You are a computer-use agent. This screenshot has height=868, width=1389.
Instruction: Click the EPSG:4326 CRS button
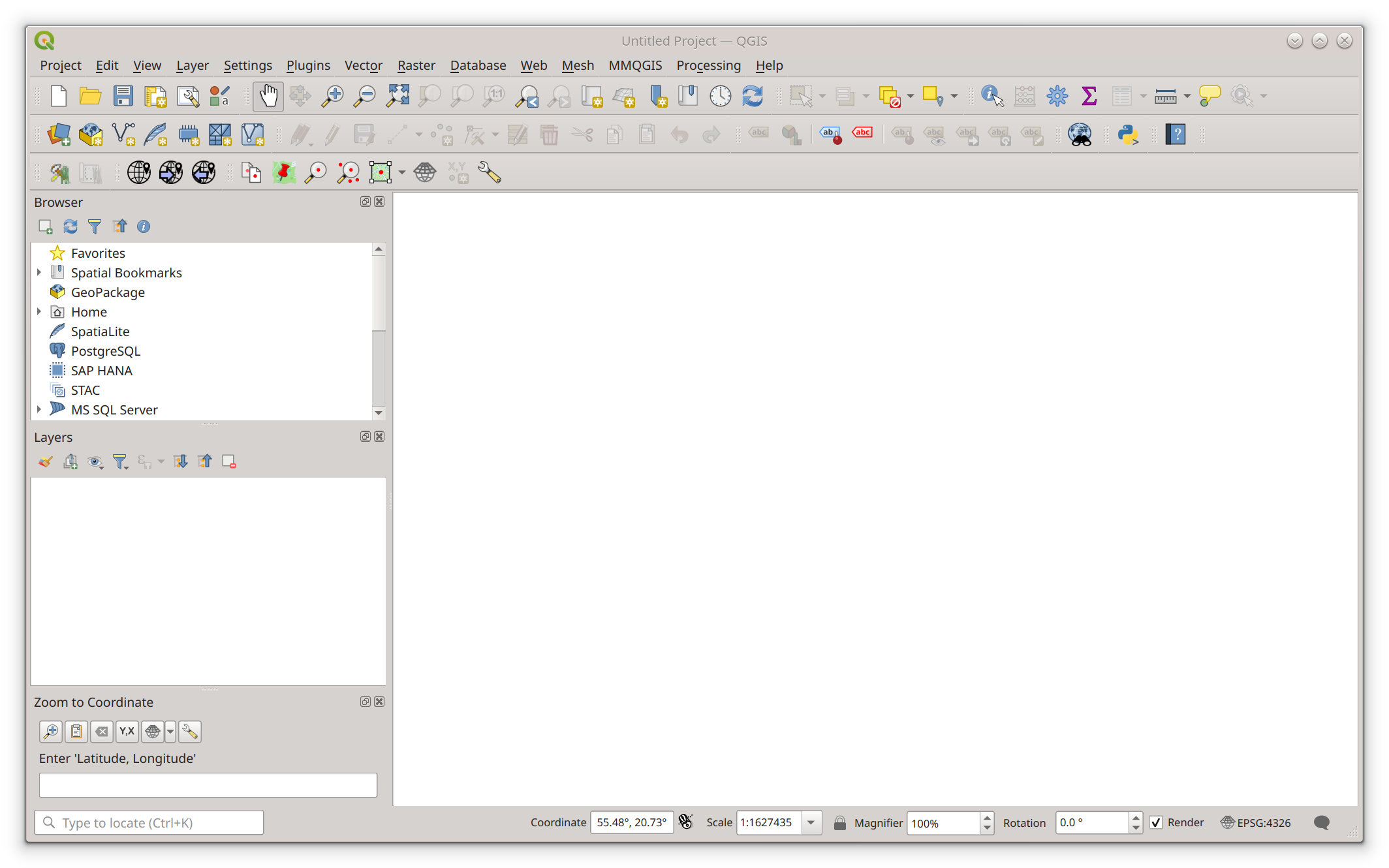tap(1256, 822)
